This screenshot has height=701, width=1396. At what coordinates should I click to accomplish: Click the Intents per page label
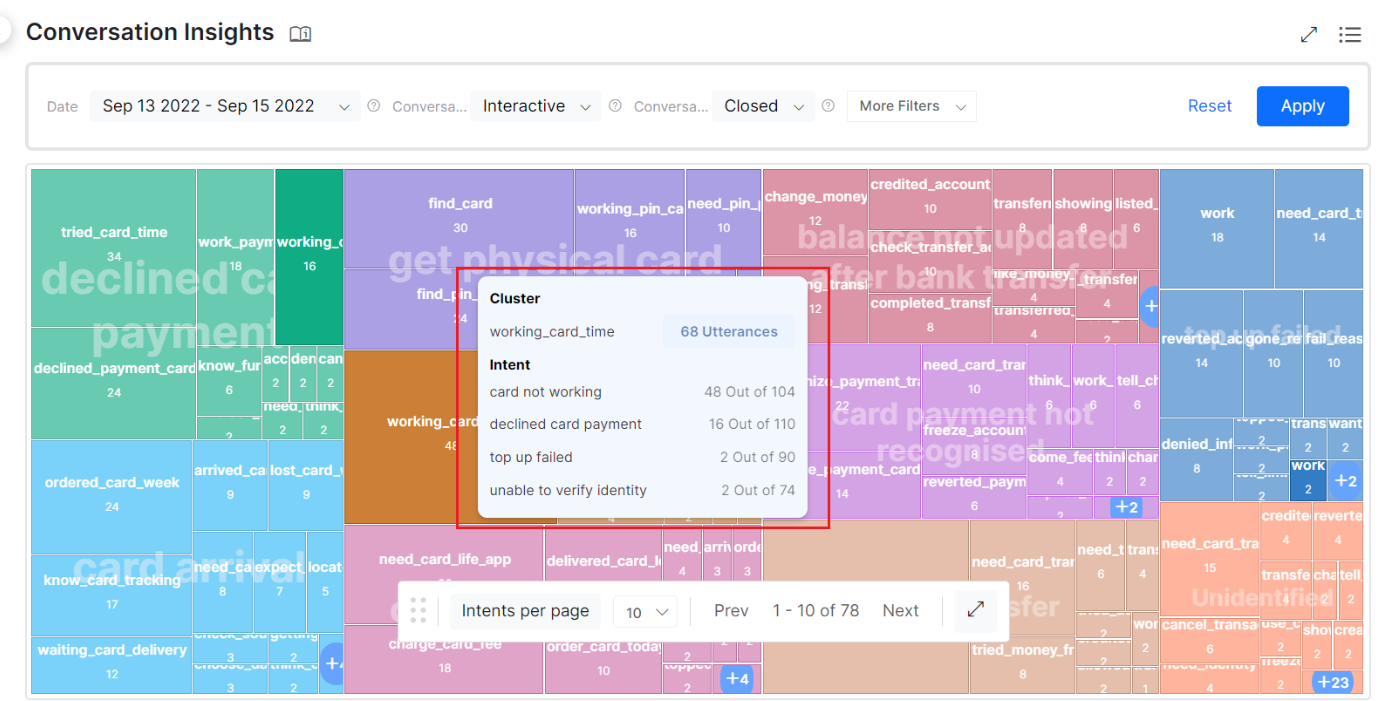tap(525, 611)
